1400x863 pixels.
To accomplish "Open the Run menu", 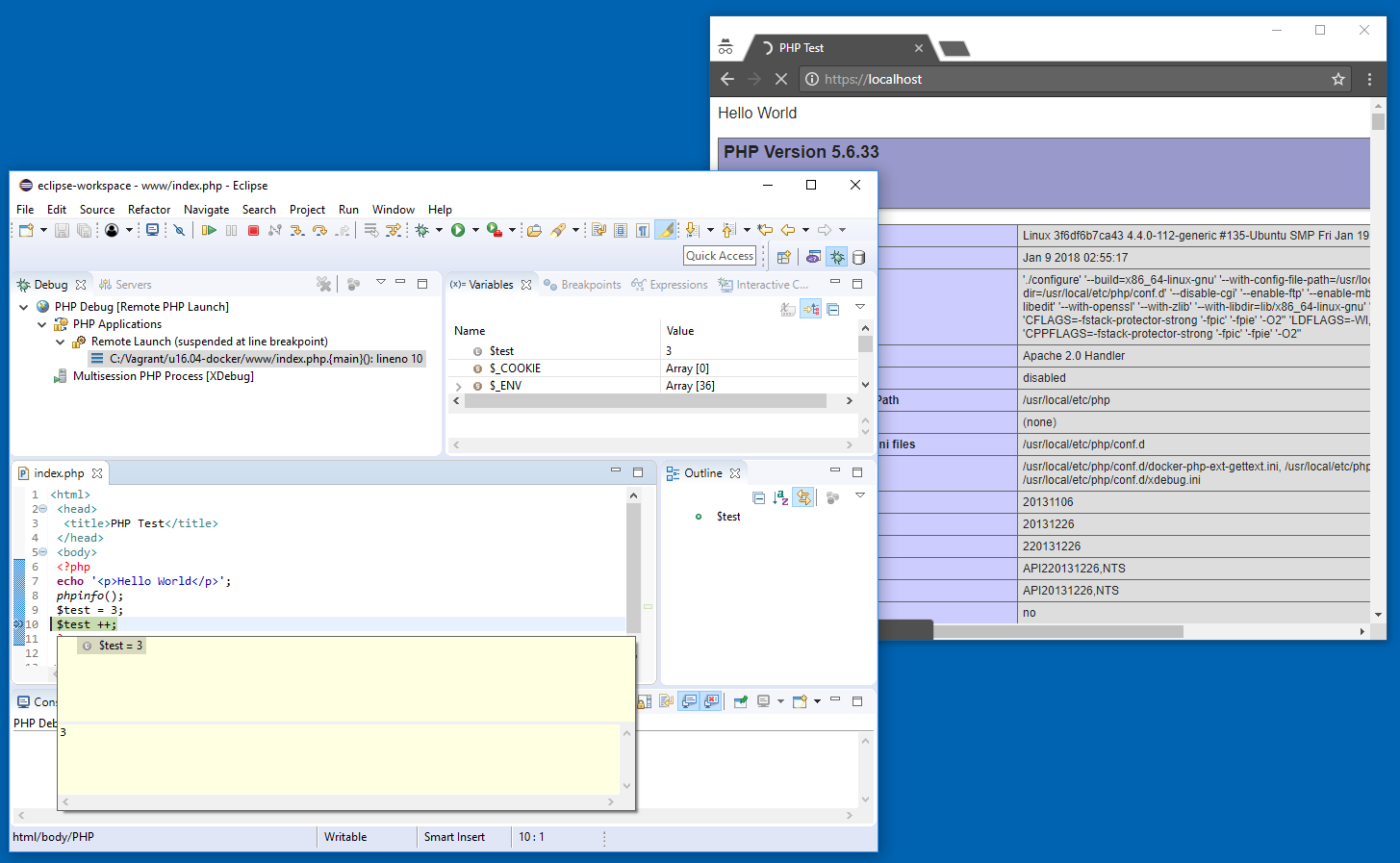I will (x=348, y=209).
